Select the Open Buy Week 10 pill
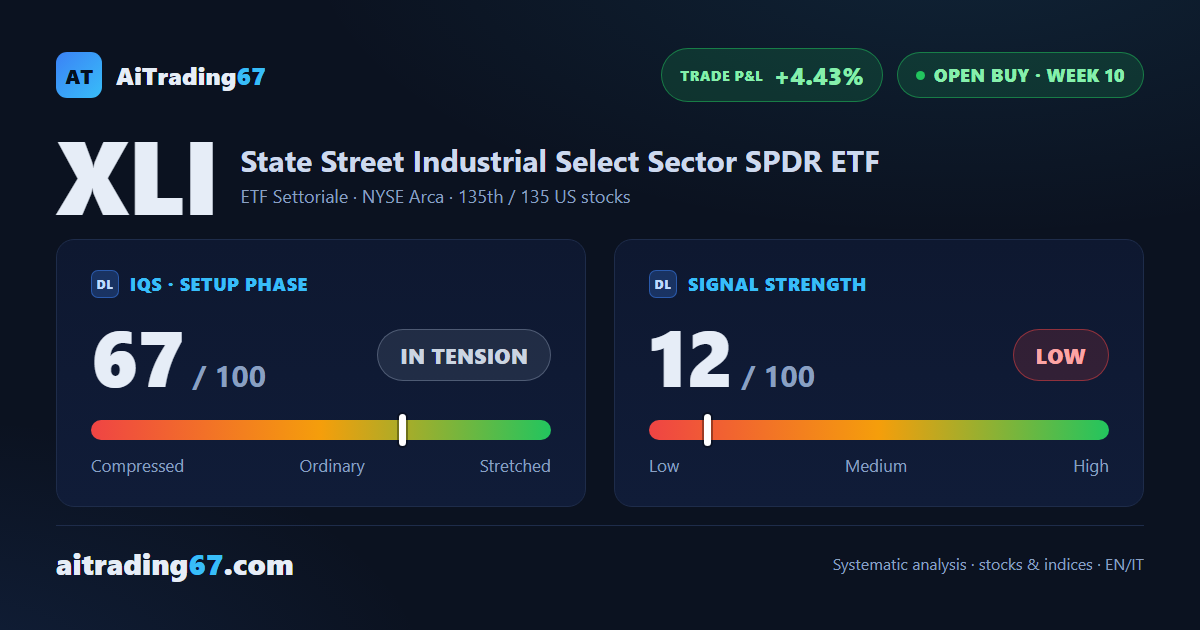This screenshot has height=630, width=1200. (x=1020, y=75)
